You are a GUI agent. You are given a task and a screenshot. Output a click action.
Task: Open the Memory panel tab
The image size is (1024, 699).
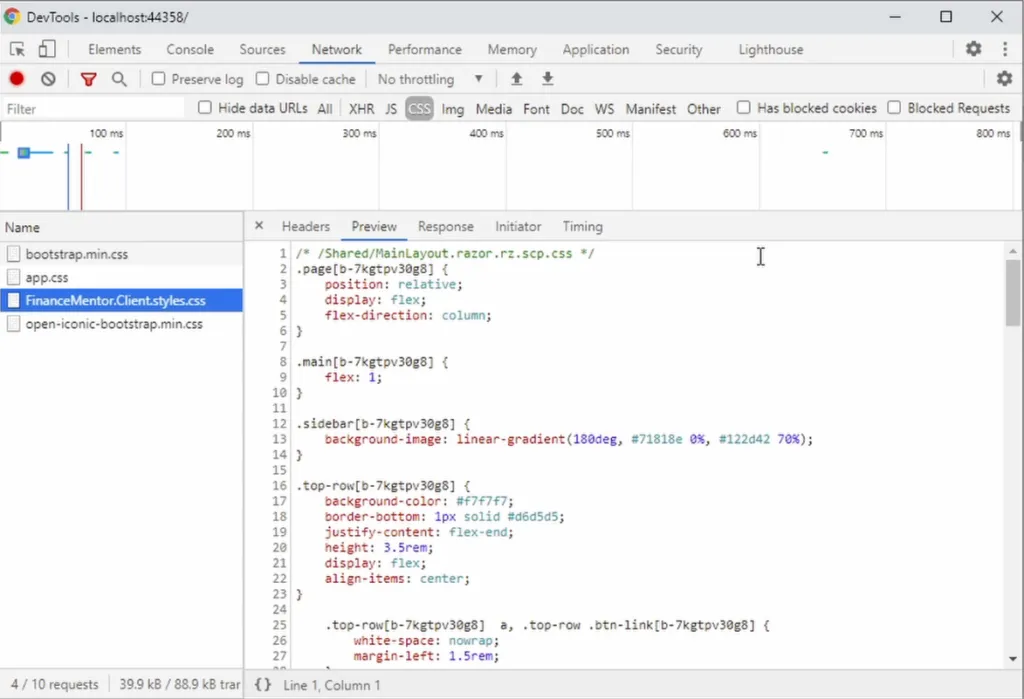click(512, 50)
